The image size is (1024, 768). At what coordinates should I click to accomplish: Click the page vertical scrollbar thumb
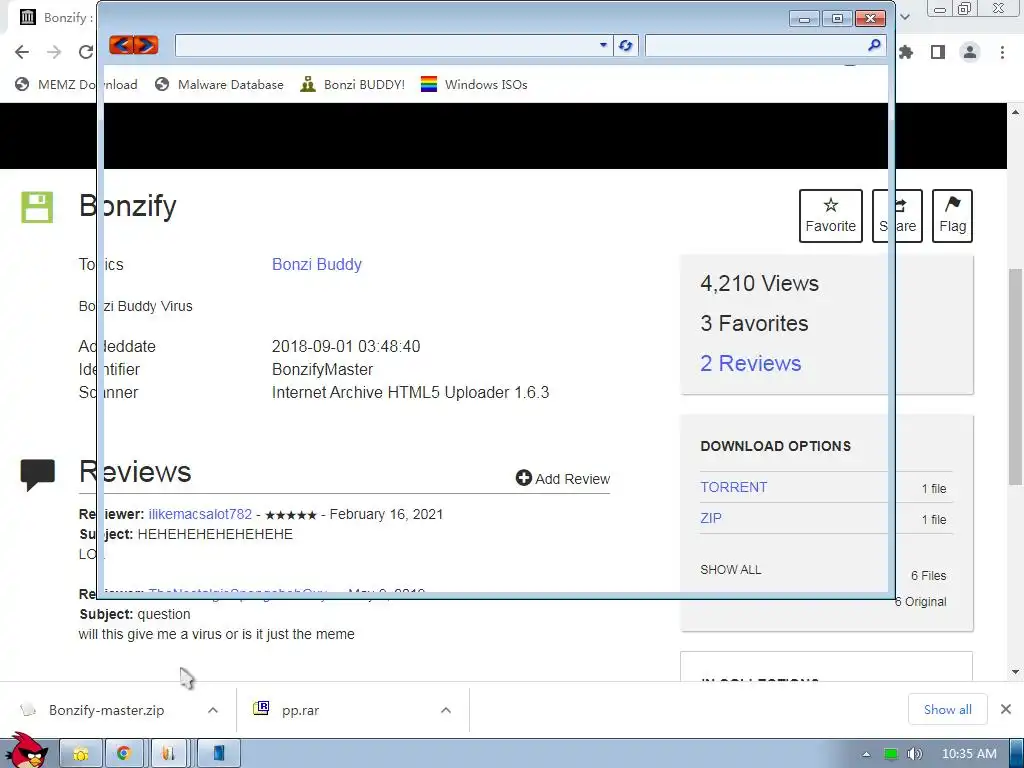click(1015, 377)
